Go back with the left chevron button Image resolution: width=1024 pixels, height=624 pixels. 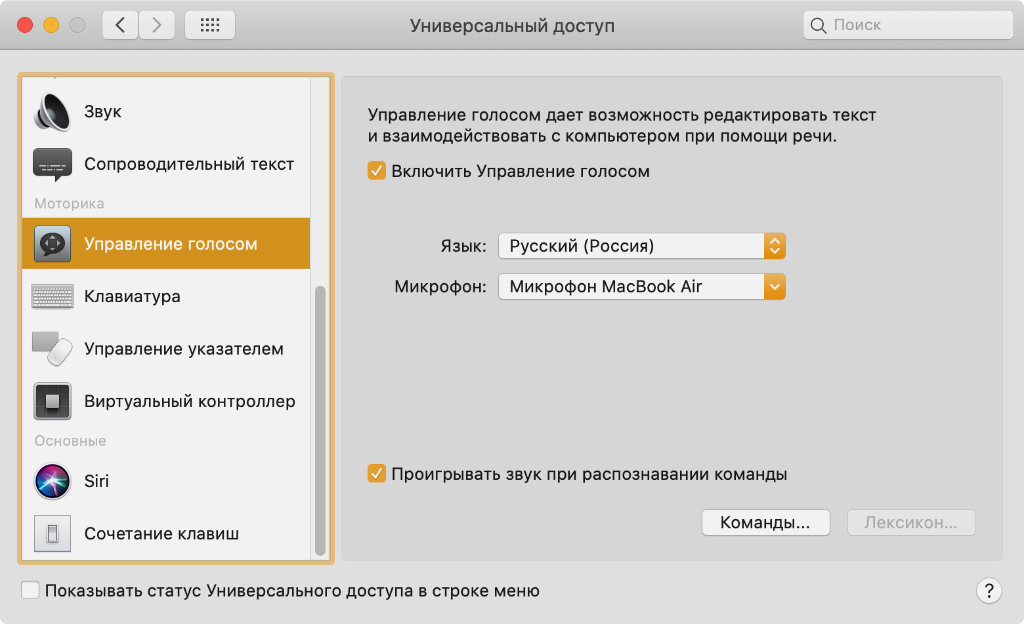(x=120, y=25)
